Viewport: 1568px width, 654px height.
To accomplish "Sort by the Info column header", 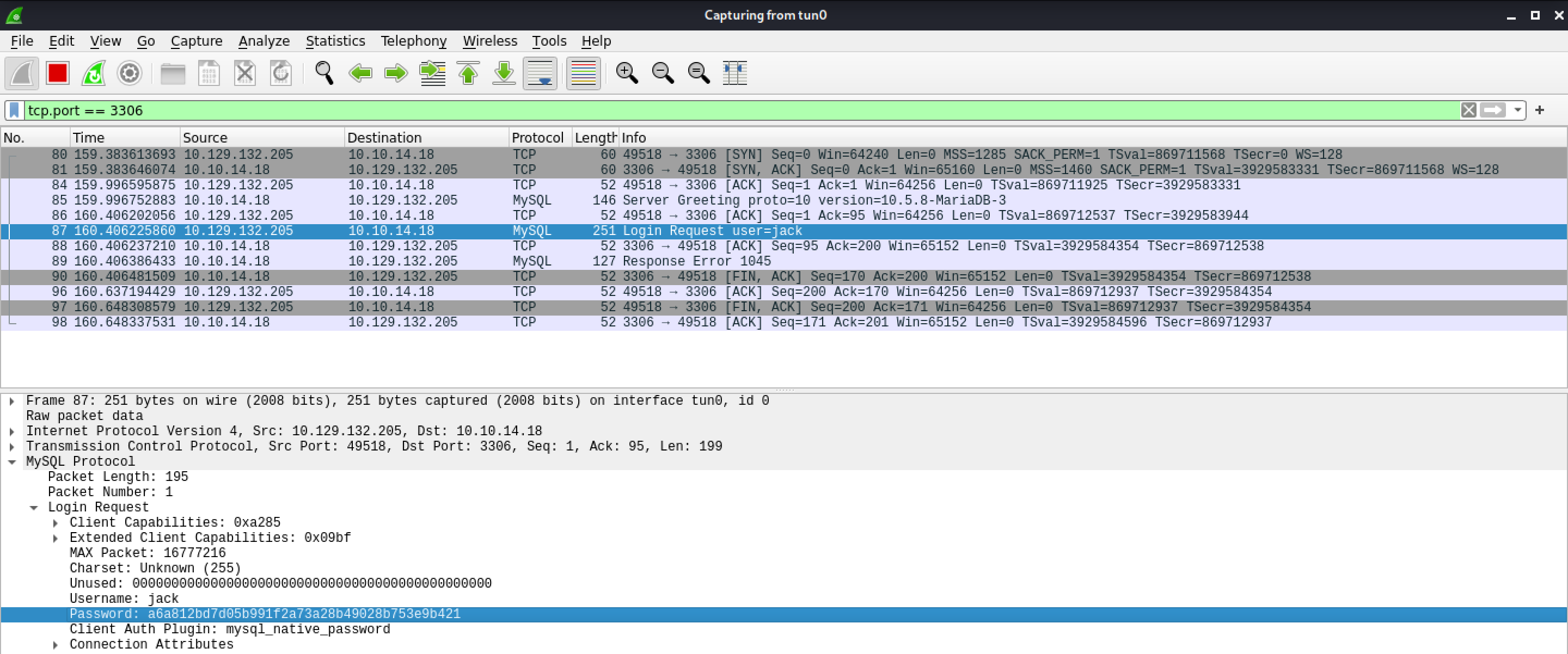I will pyautogui.click(x=1093, y=138).
